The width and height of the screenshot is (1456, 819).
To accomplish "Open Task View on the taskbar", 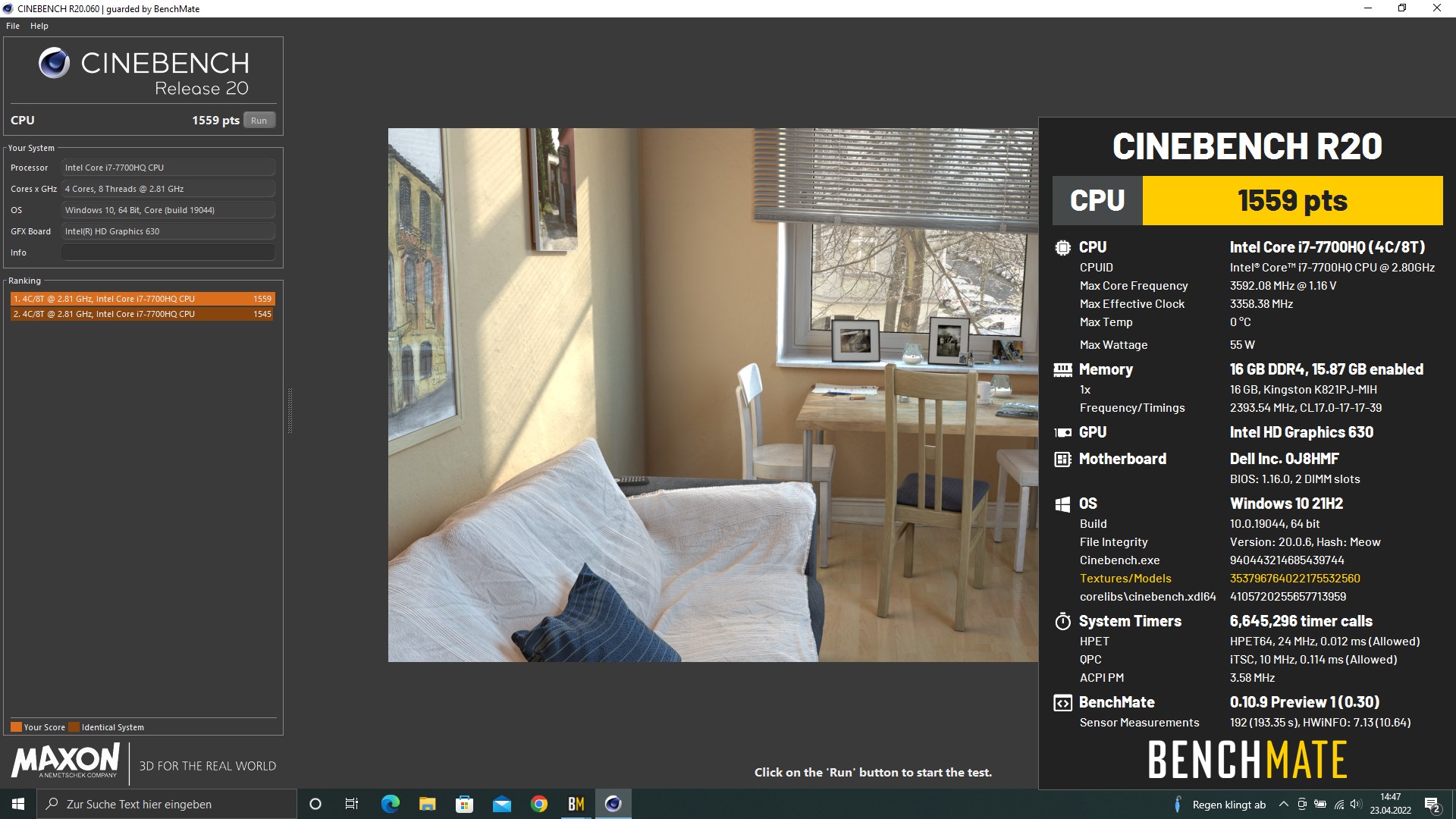I will point(352,804).
